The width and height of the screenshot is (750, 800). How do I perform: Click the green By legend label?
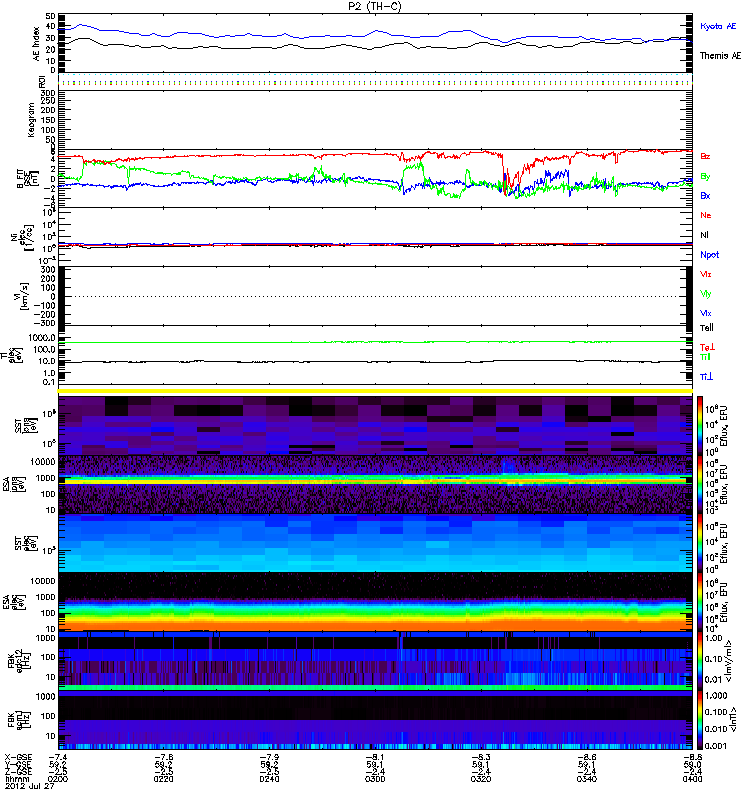(705, 177)
